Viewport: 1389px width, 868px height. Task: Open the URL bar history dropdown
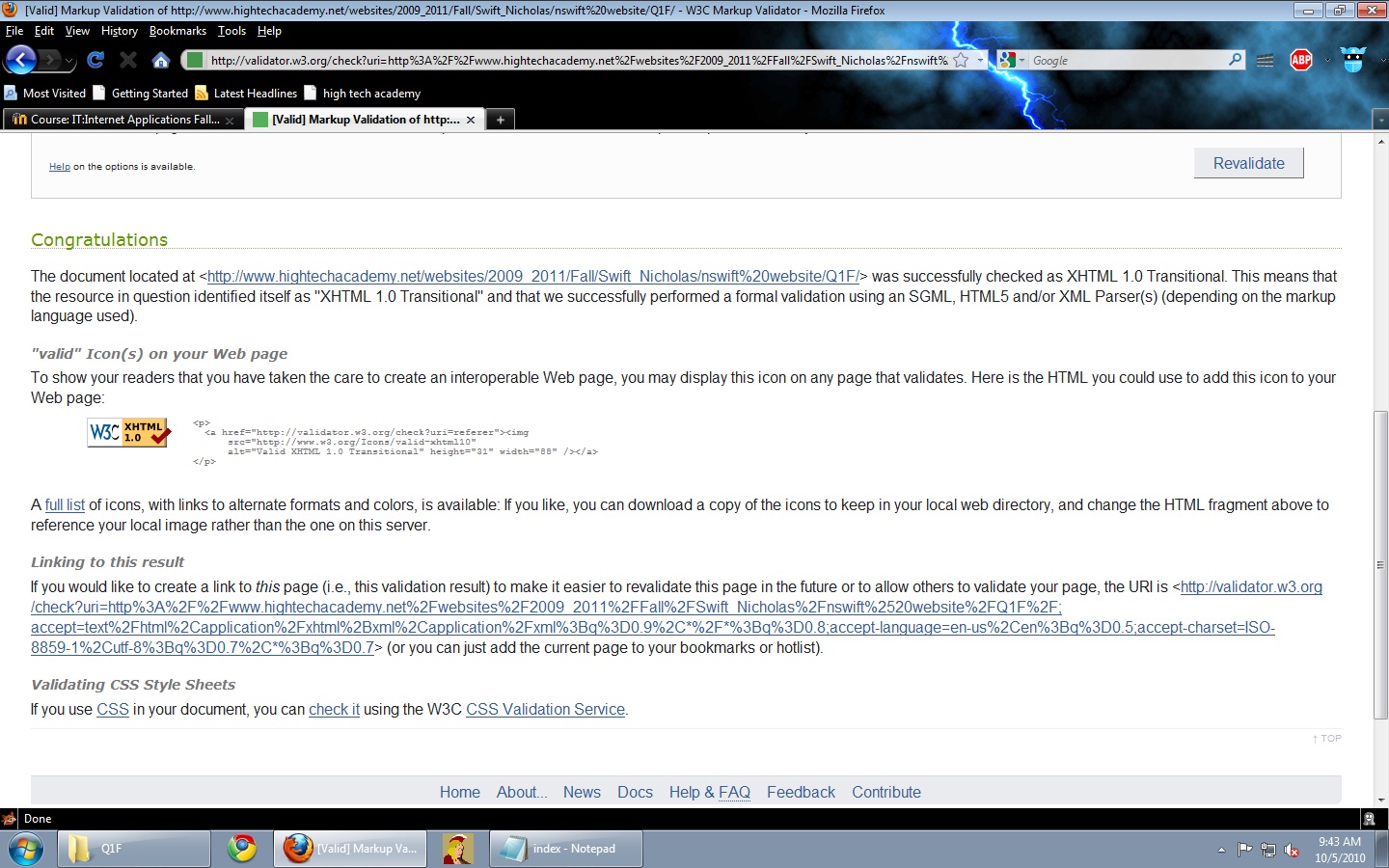click(x=980, y=60)
